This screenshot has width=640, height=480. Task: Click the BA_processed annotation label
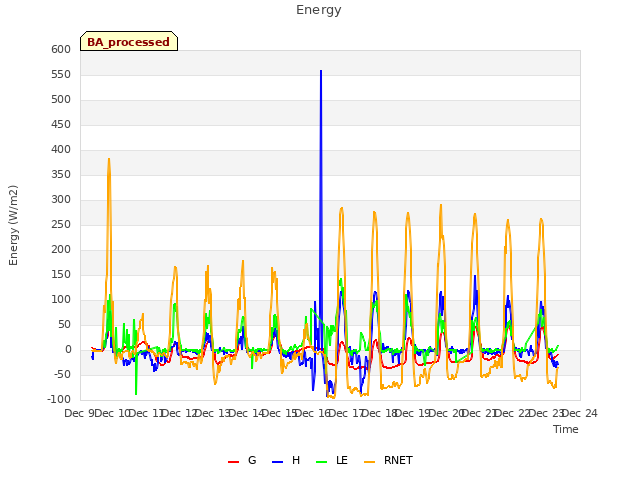pyautogui.click(x=129, y=42)
